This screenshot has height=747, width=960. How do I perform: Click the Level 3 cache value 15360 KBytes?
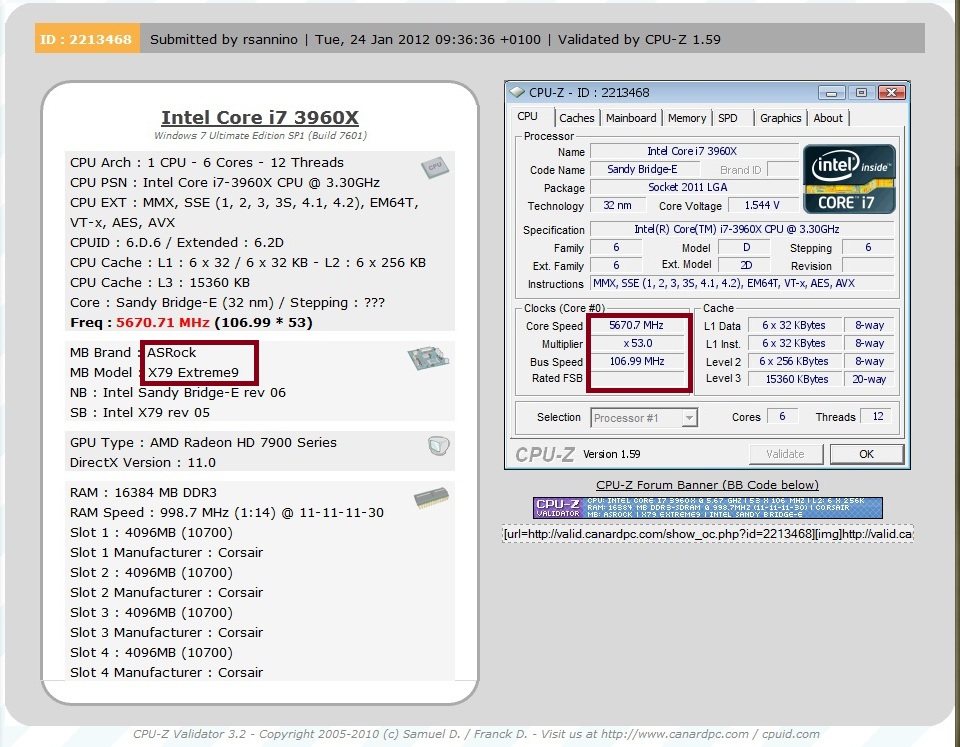pos(795,379)
